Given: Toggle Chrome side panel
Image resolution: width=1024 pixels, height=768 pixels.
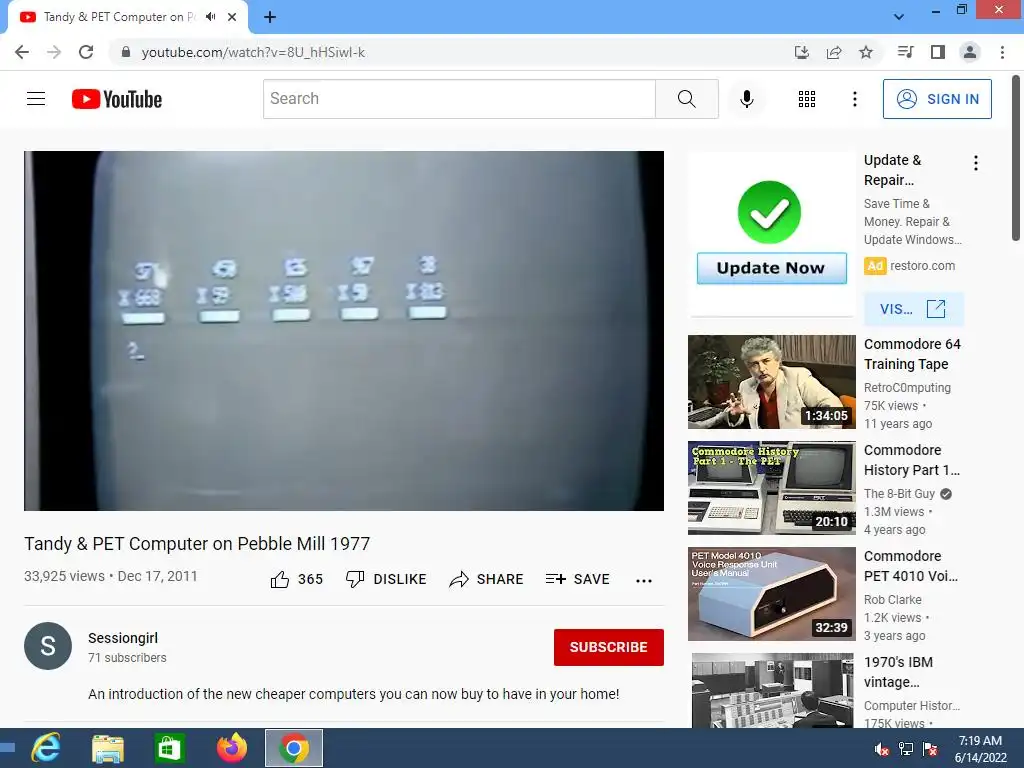Looking at the screenshot, I should click(x=938, y=52).
